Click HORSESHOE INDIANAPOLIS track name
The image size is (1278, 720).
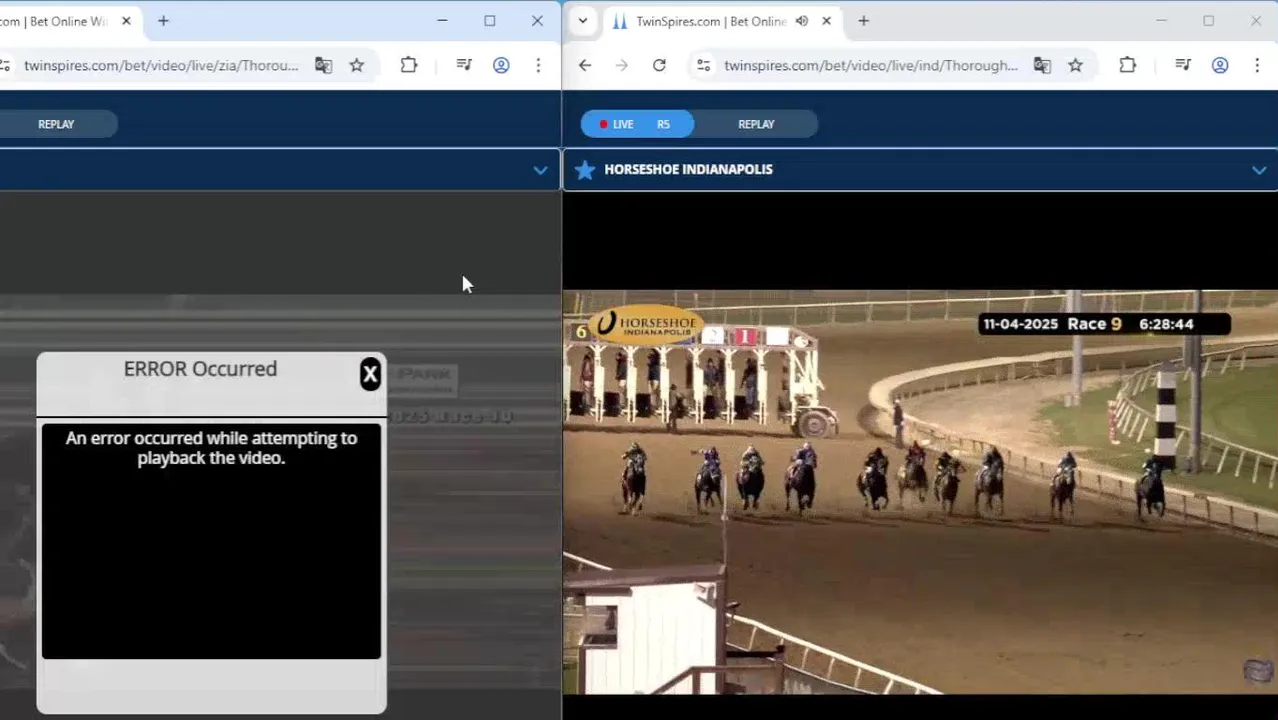click(688, 169)
